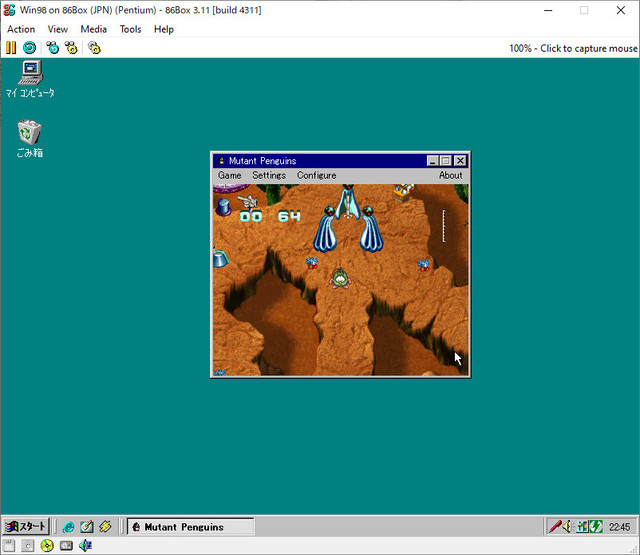Image resolution: width=640 pixels, height=555 pixels.
Task: Click the Mutant Penguins taskbar button
Action: pos(191,527)
